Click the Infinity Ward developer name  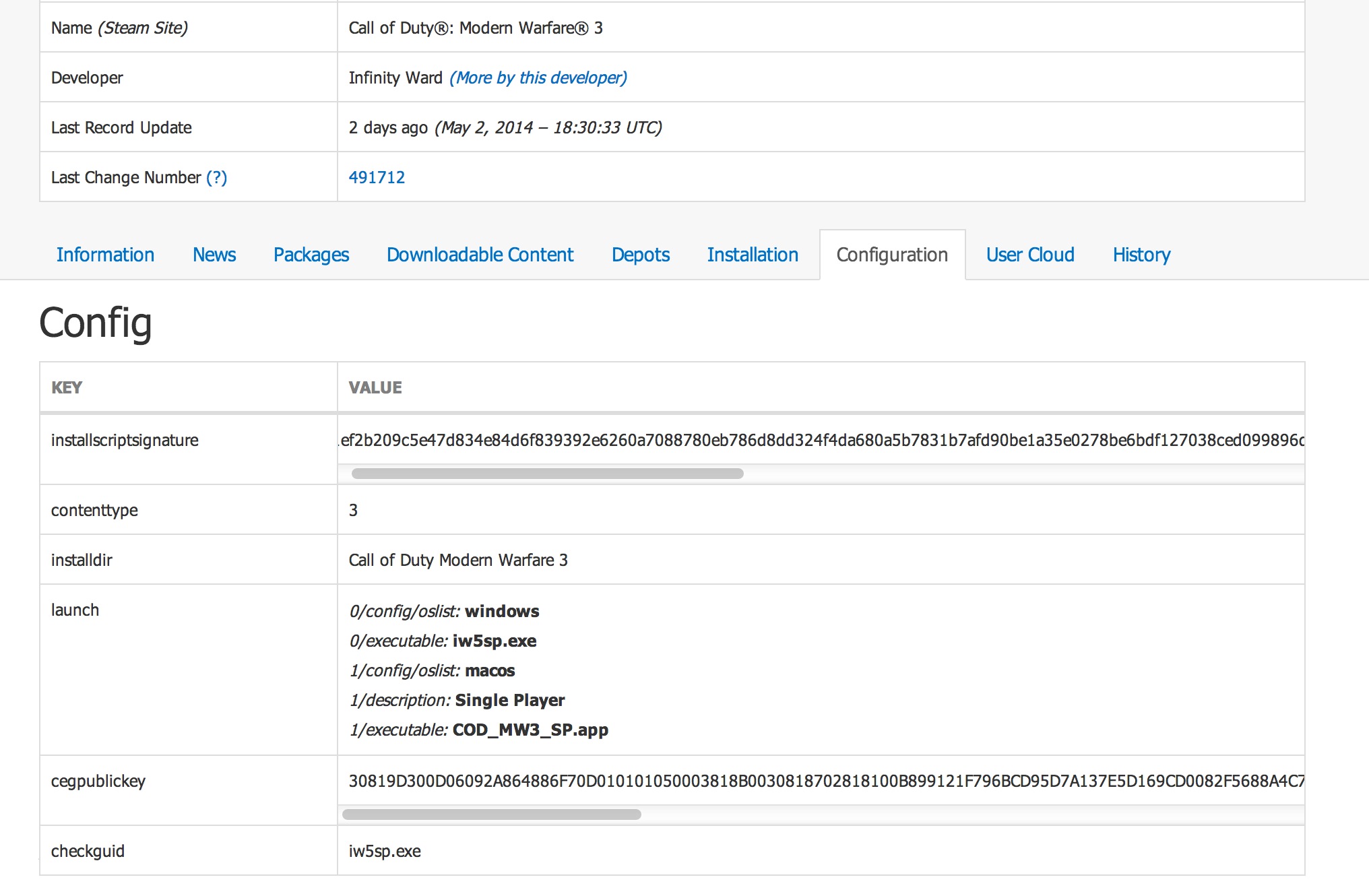tap(395, 77)
